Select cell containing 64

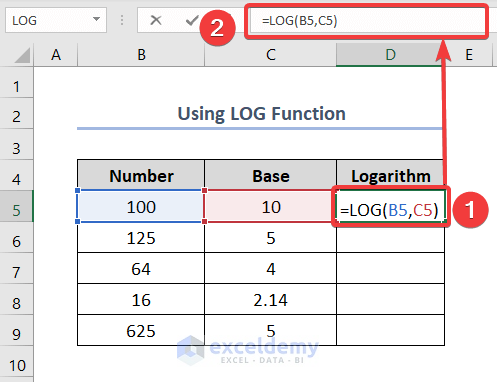141,268
